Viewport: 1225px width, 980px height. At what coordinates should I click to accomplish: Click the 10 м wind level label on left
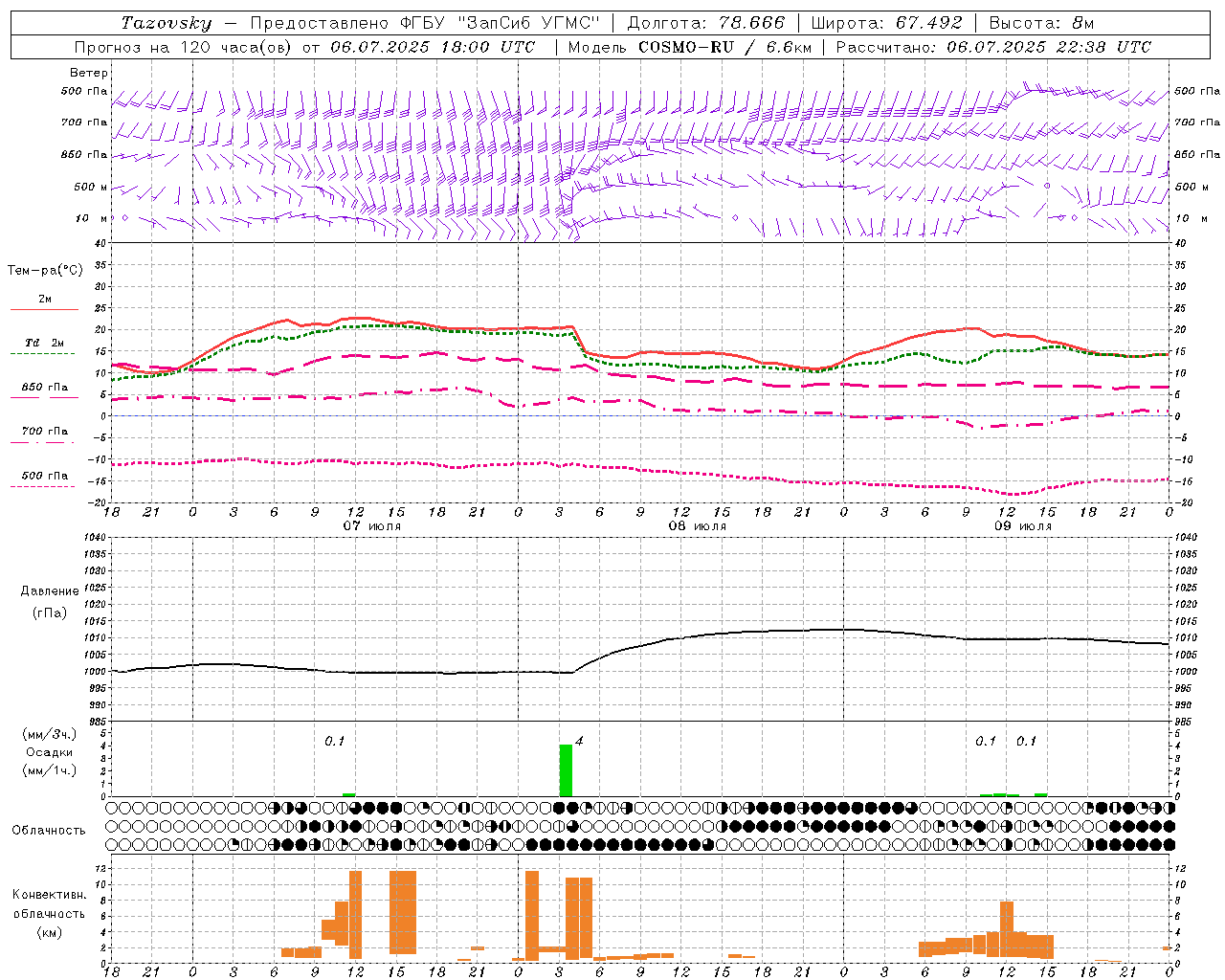click(92, 218)
